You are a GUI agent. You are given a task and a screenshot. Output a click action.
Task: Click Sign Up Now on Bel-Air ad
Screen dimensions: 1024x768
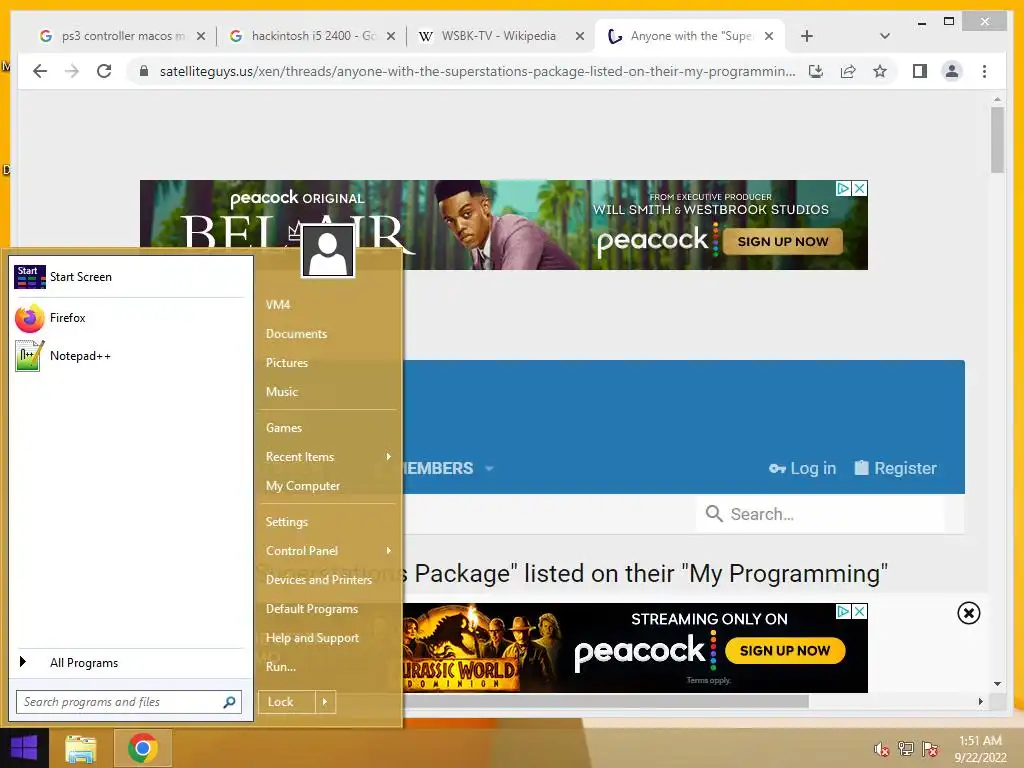tap(782, 242)
